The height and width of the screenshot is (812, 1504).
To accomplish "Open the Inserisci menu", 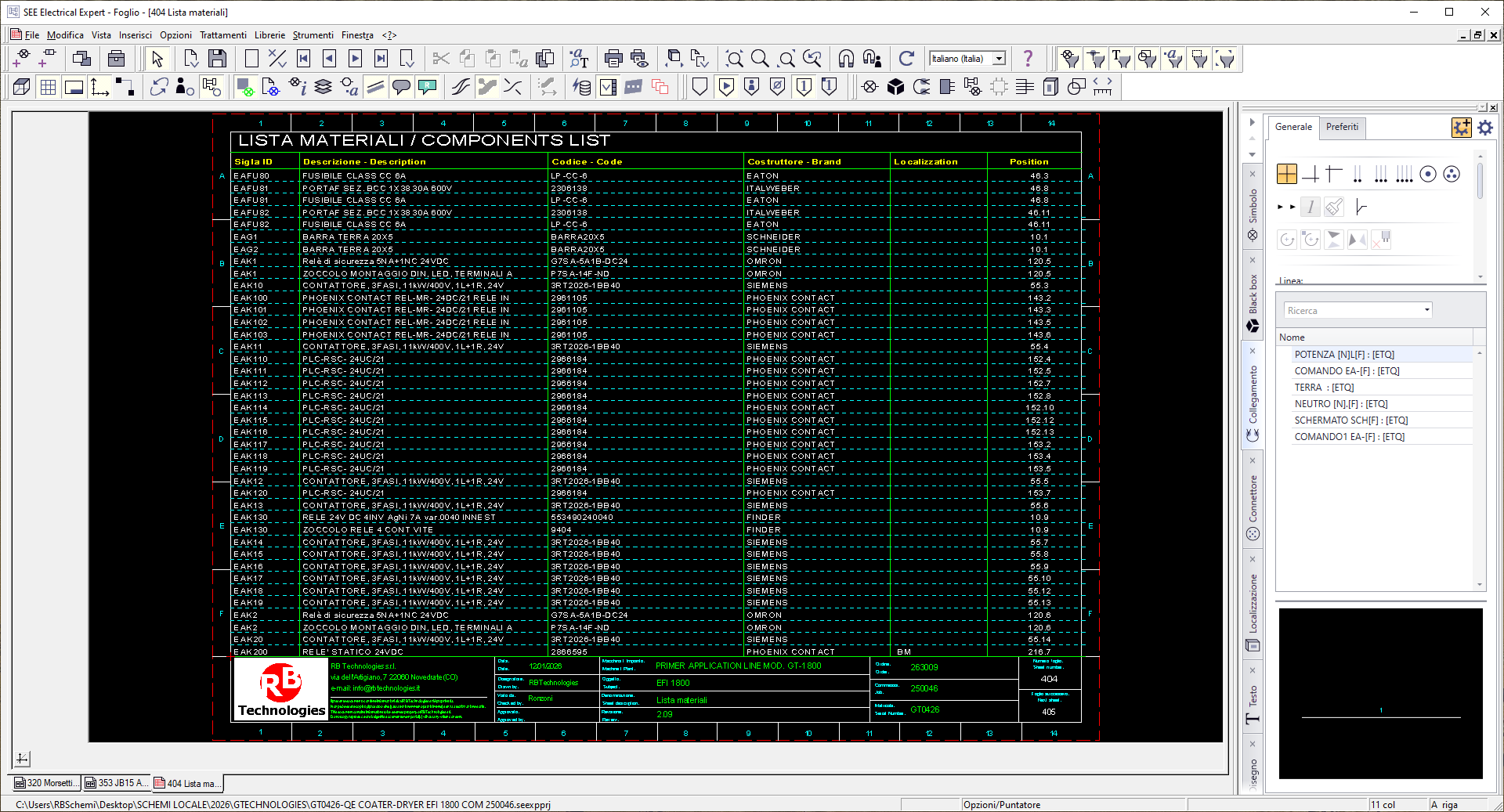I will (x=136, y=35).
